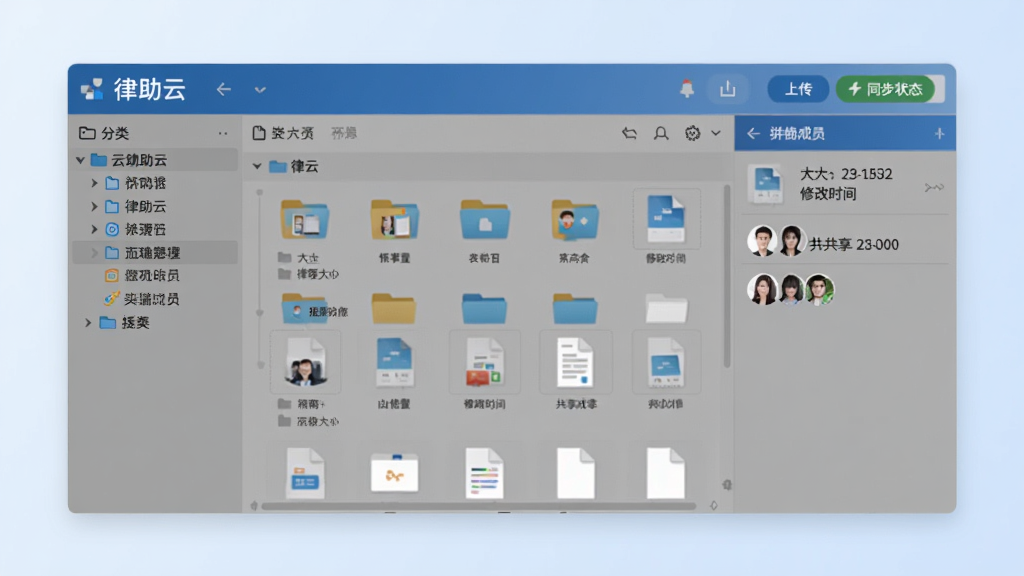1024x576 pixels.
Task: Click the top dot on the grid's timeline line
Action: pyautogui.click(x=260, y=193)
